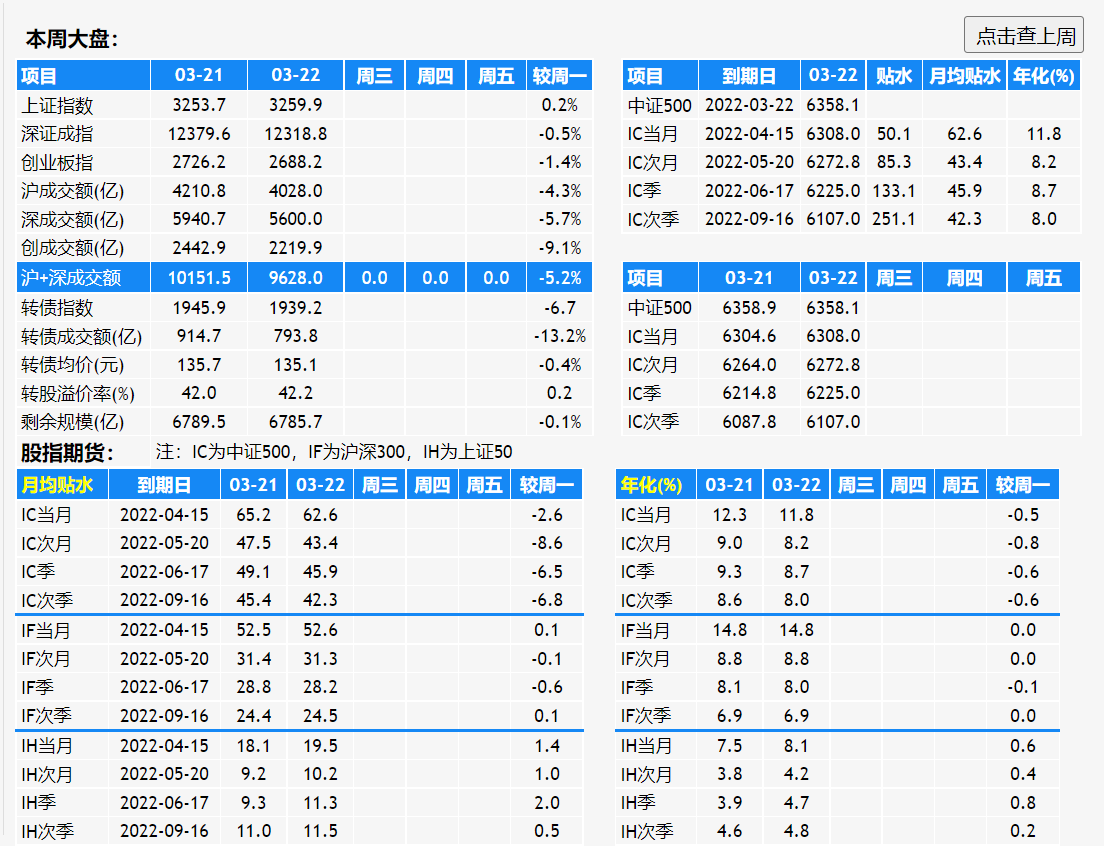The image size is (1104, 846).
Task: Click the 沪+深成交额 highlighted row label
Action: [70, 277]
